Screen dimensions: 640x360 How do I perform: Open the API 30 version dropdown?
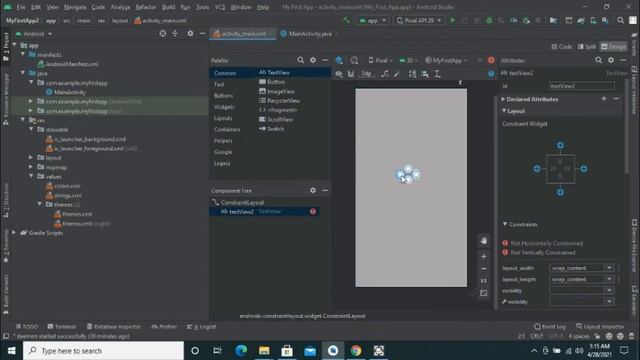[409, 60]
